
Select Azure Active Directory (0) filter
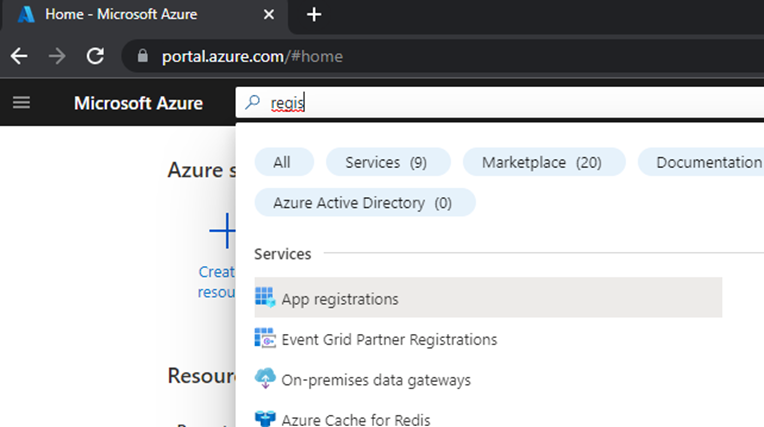tap(365, 202)
